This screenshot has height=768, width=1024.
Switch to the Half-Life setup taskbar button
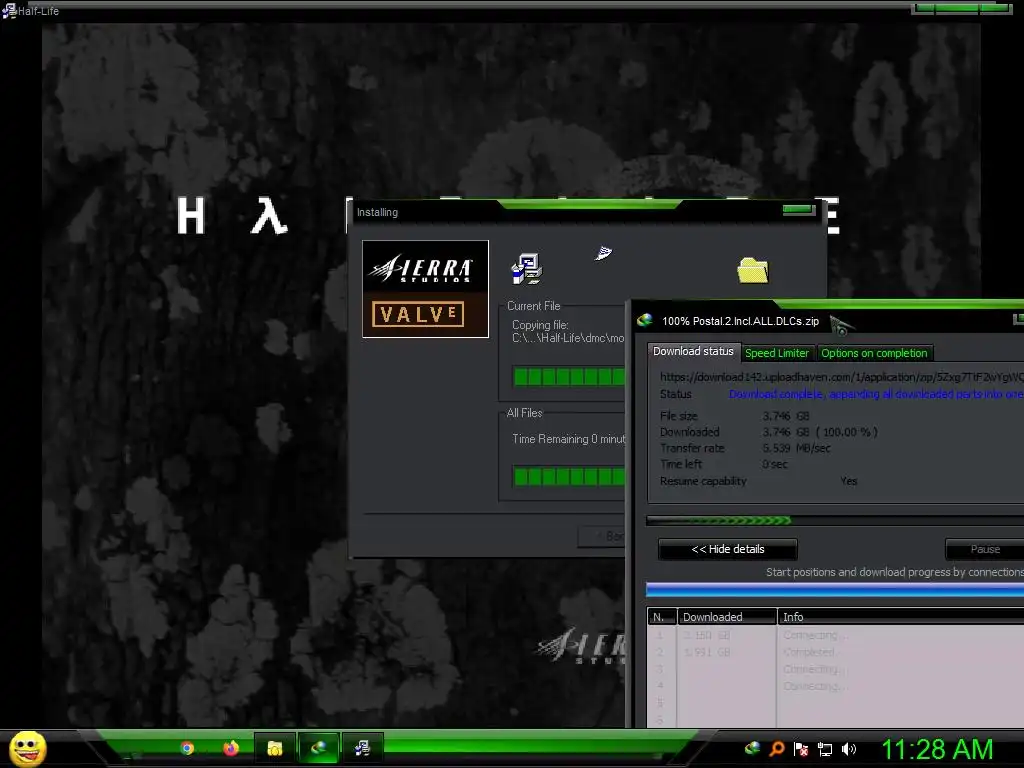point(362,748)
